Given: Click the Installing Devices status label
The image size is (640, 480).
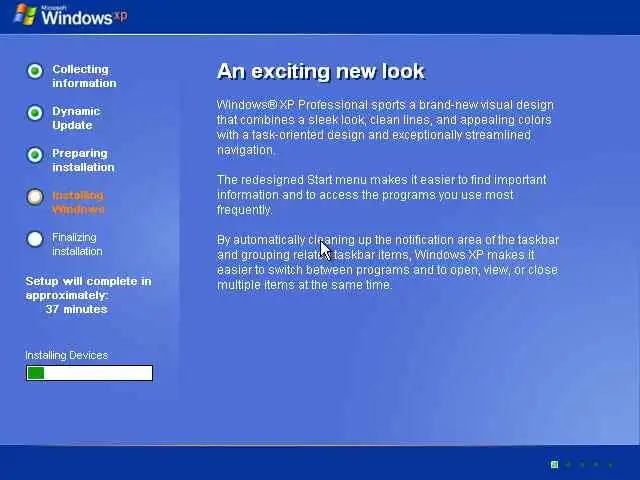Looking at the screenshot, I should 67,356.
